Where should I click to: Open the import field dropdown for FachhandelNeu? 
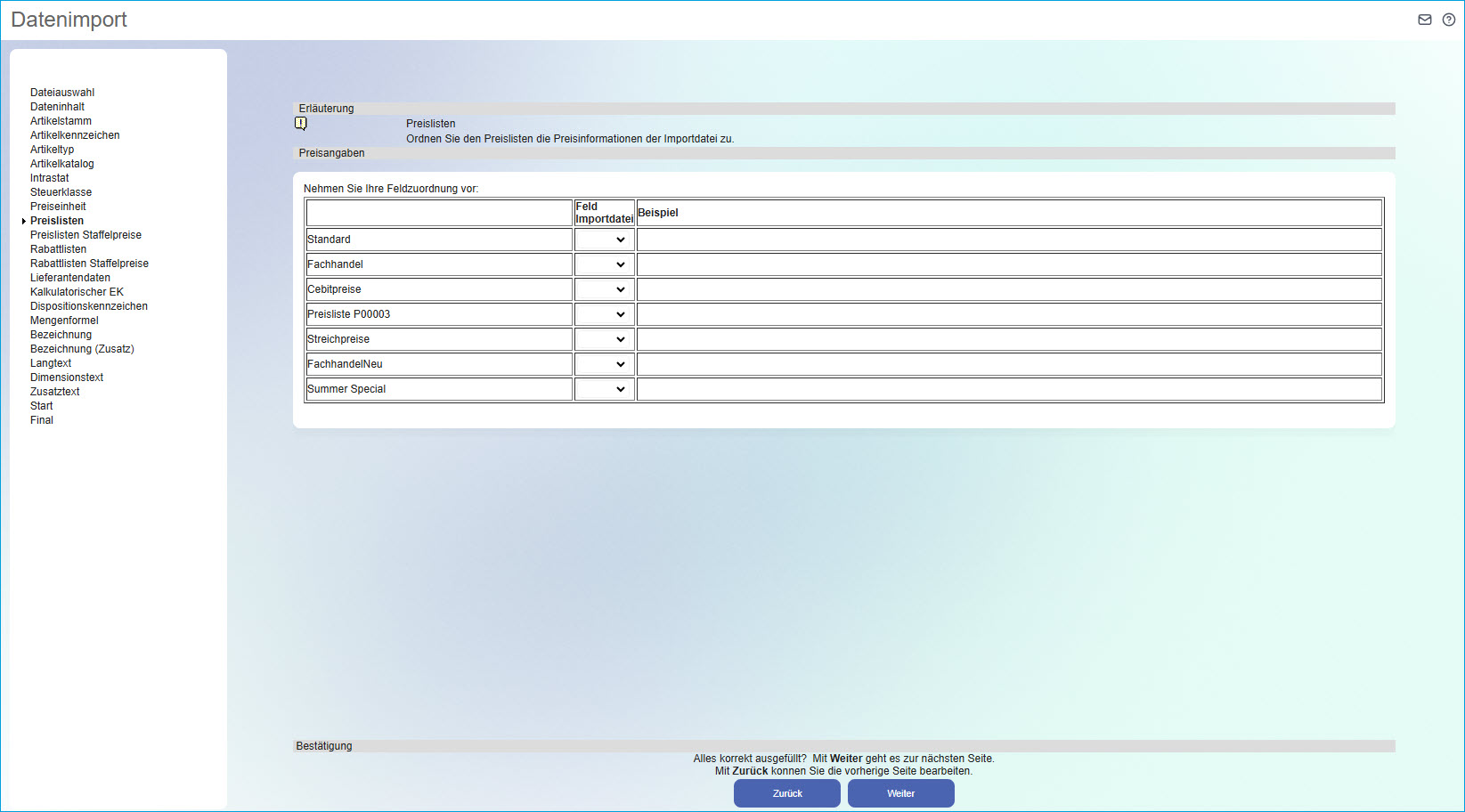(x=604, y=364)
